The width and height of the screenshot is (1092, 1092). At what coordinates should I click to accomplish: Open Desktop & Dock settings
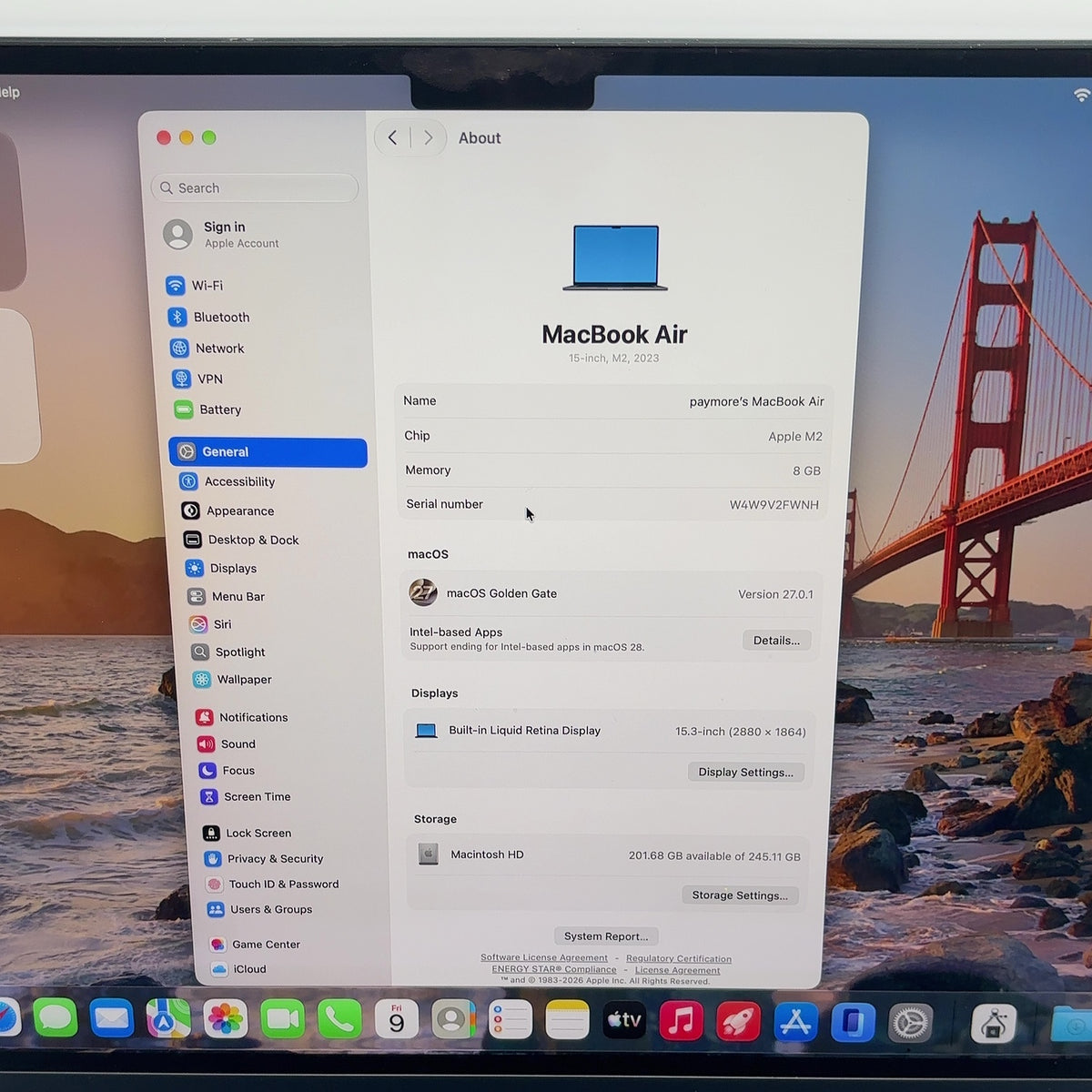click(x=241, y=540)
